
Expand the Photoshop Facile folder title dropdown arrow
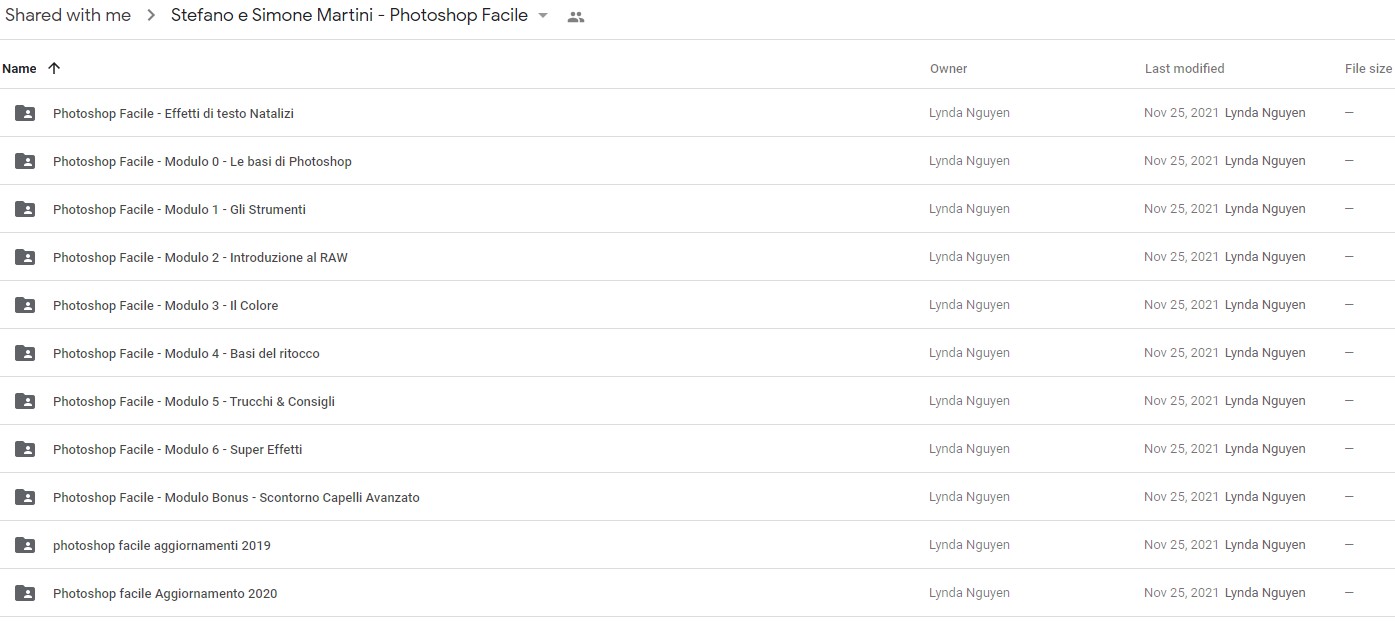click(x=543, y=16)
